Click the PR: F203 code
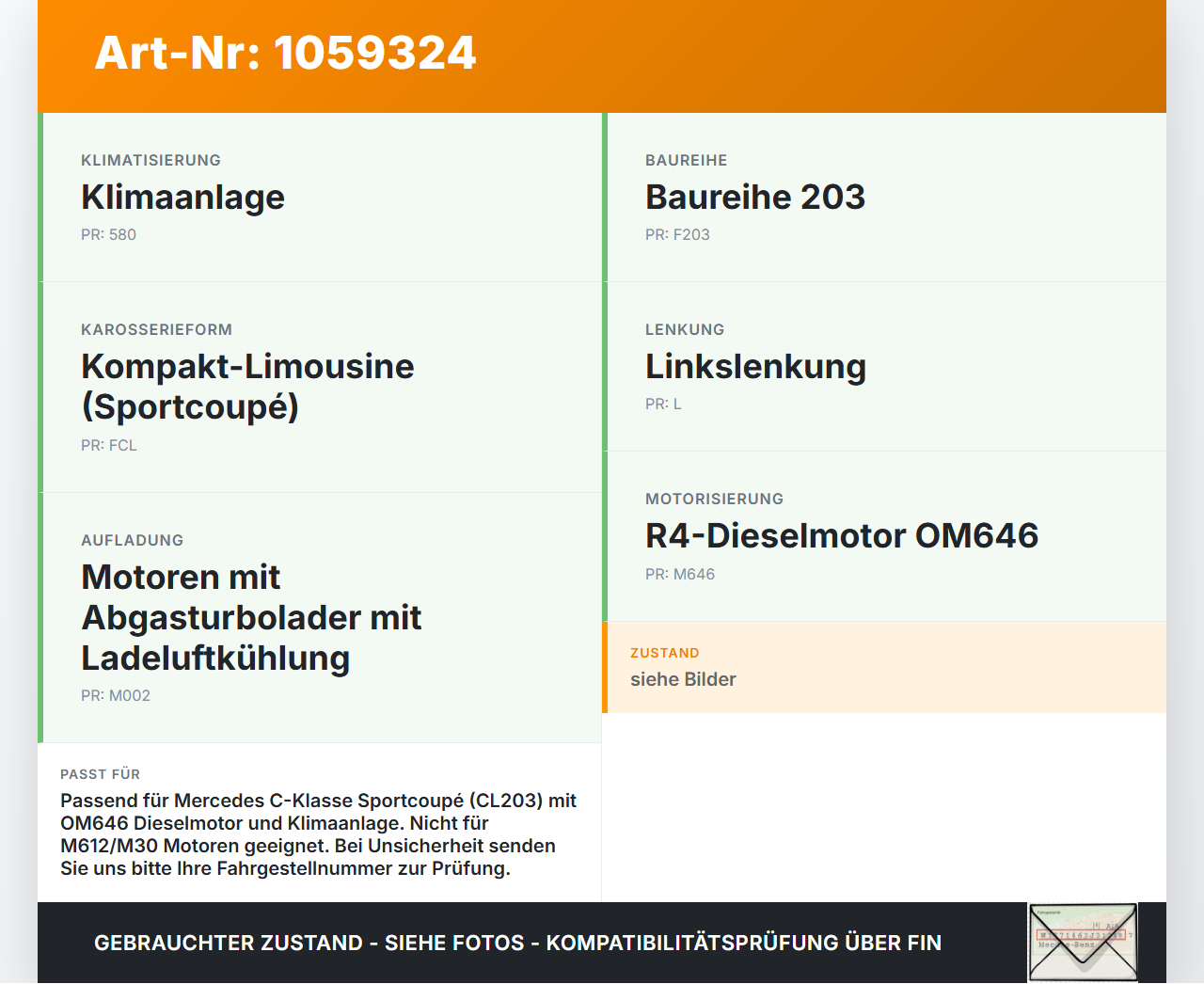 tap(677, 234)
